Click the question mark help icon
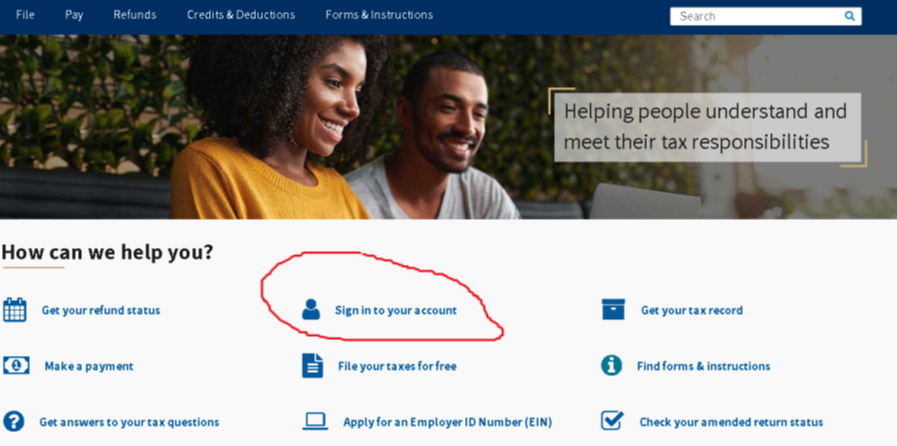This screenshot has width=897, height=446. 14,421
